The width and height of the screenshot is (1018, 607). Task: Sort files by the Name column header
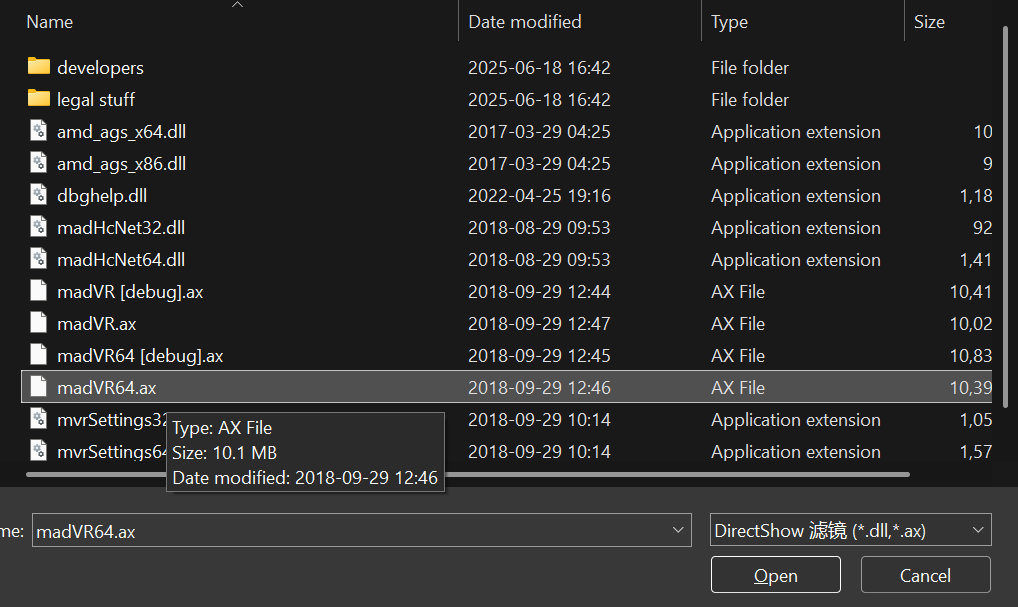(50, 22)
